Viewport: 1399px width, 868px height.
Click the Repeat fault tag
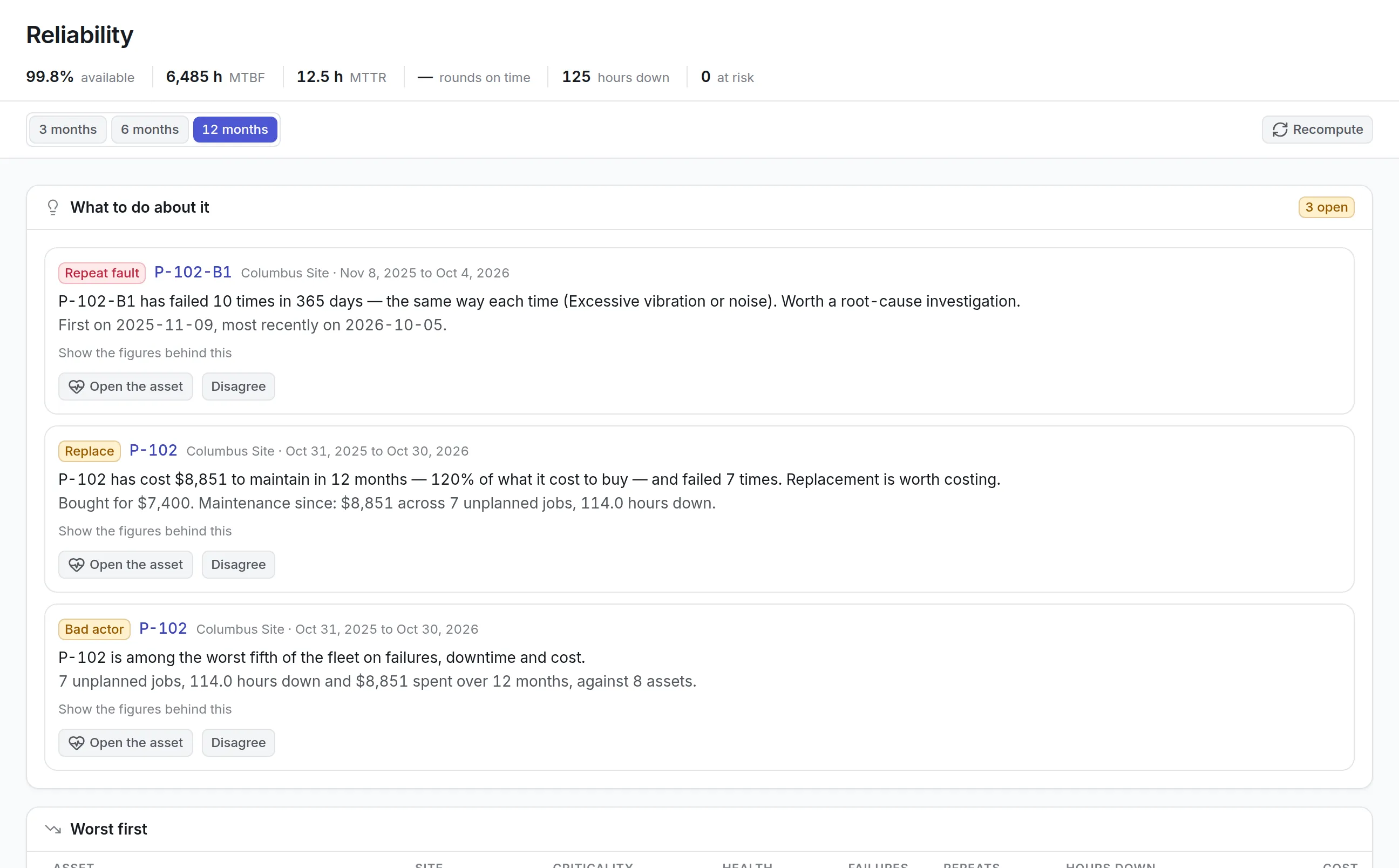pyautogui.click(x=101, y=273)
